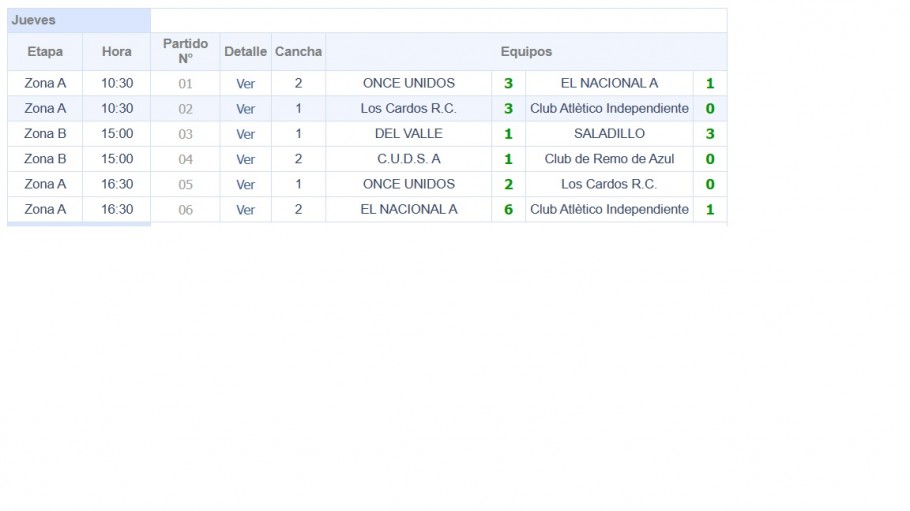This screenshot has width=910, height=511.
Task: Click 16:30 time of match 05
Action: click(117, 184)
